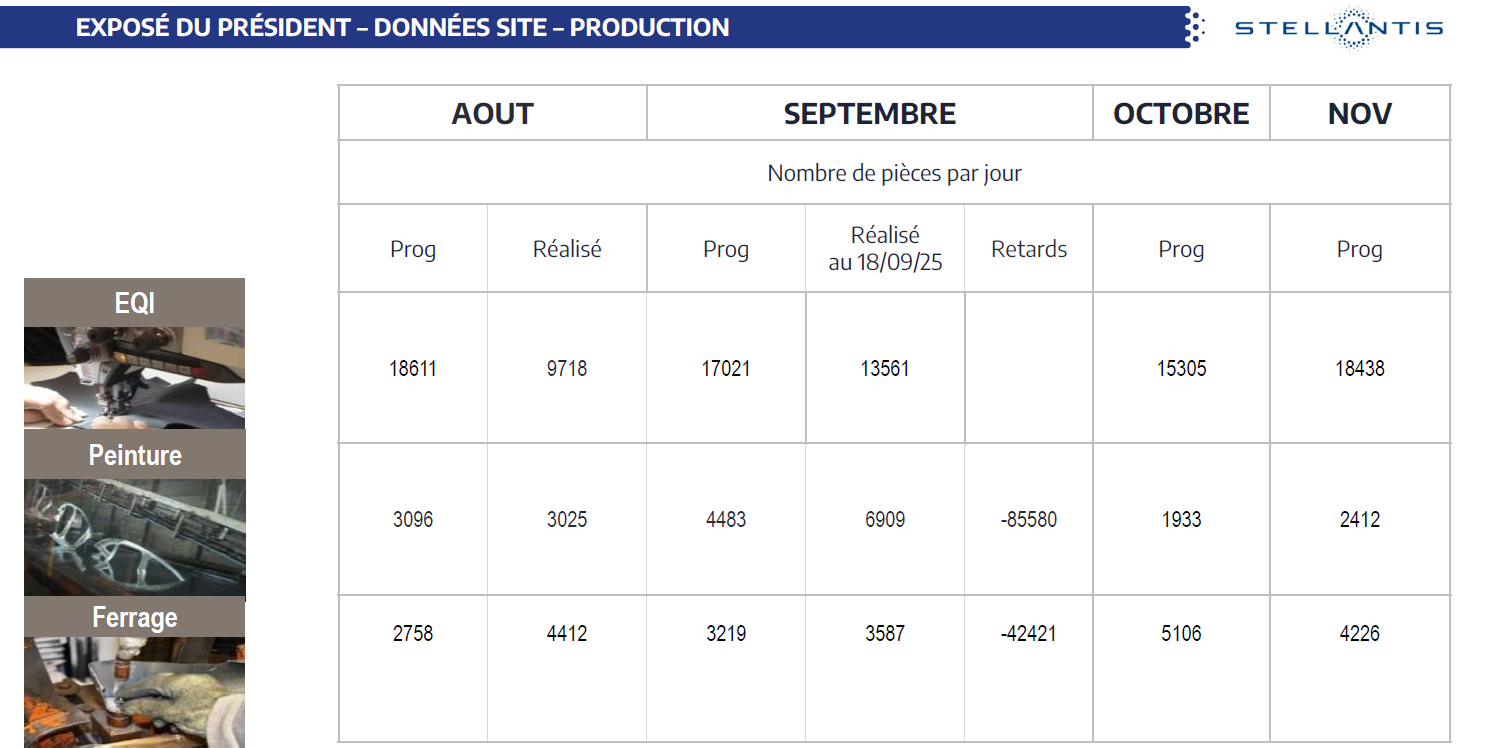1501x748 pixels.
Task: Select the Peinture workshop photo
Action: pyautogui.click(x=134, y=538)
